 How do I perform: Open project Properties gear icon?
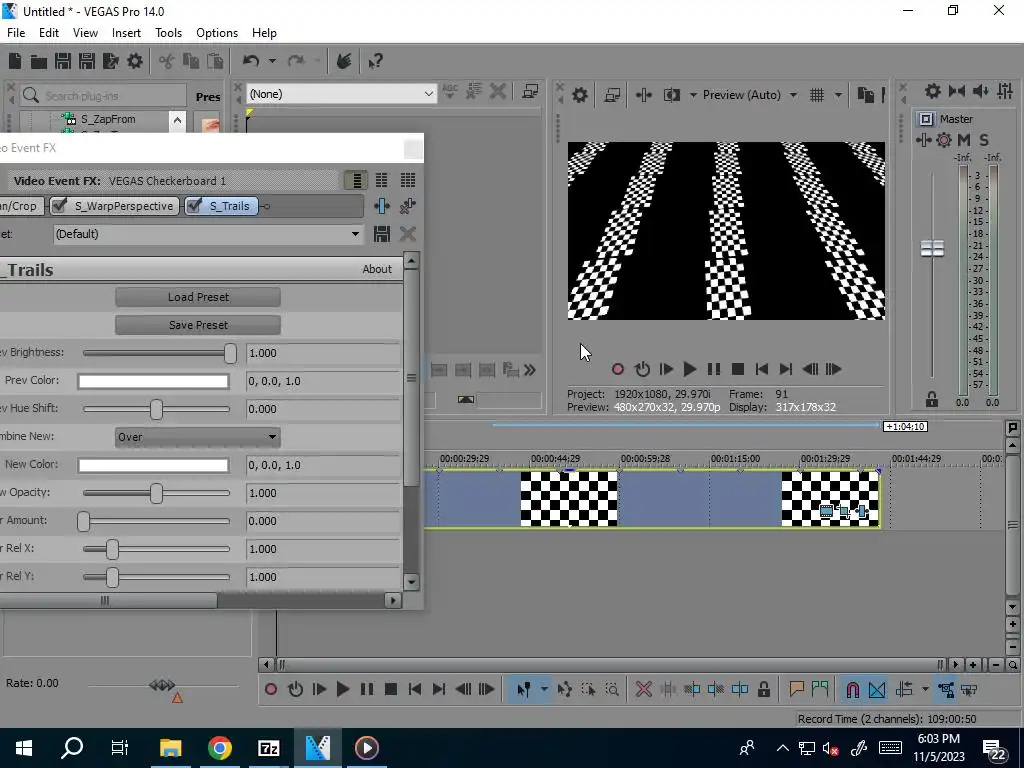(x=135, y=61)
